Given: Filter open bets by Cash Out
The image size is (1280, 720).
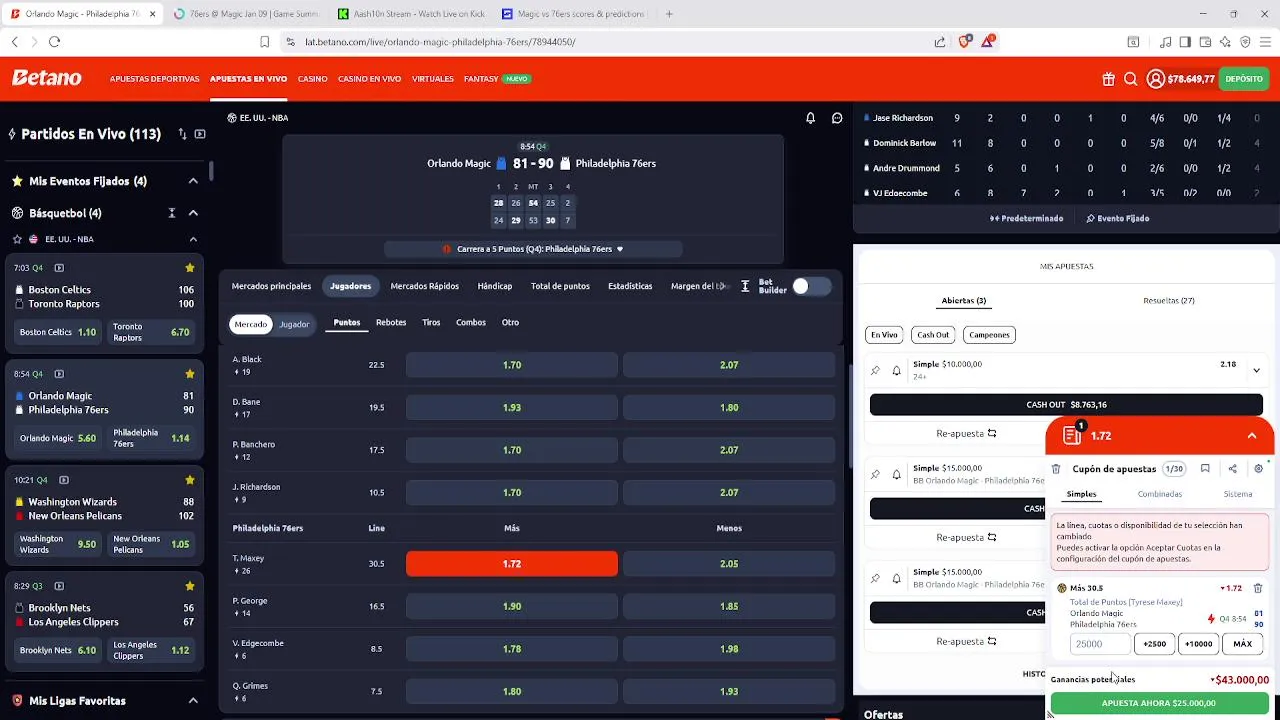Looking at the screenshot, I should click(x=932, y=335).
